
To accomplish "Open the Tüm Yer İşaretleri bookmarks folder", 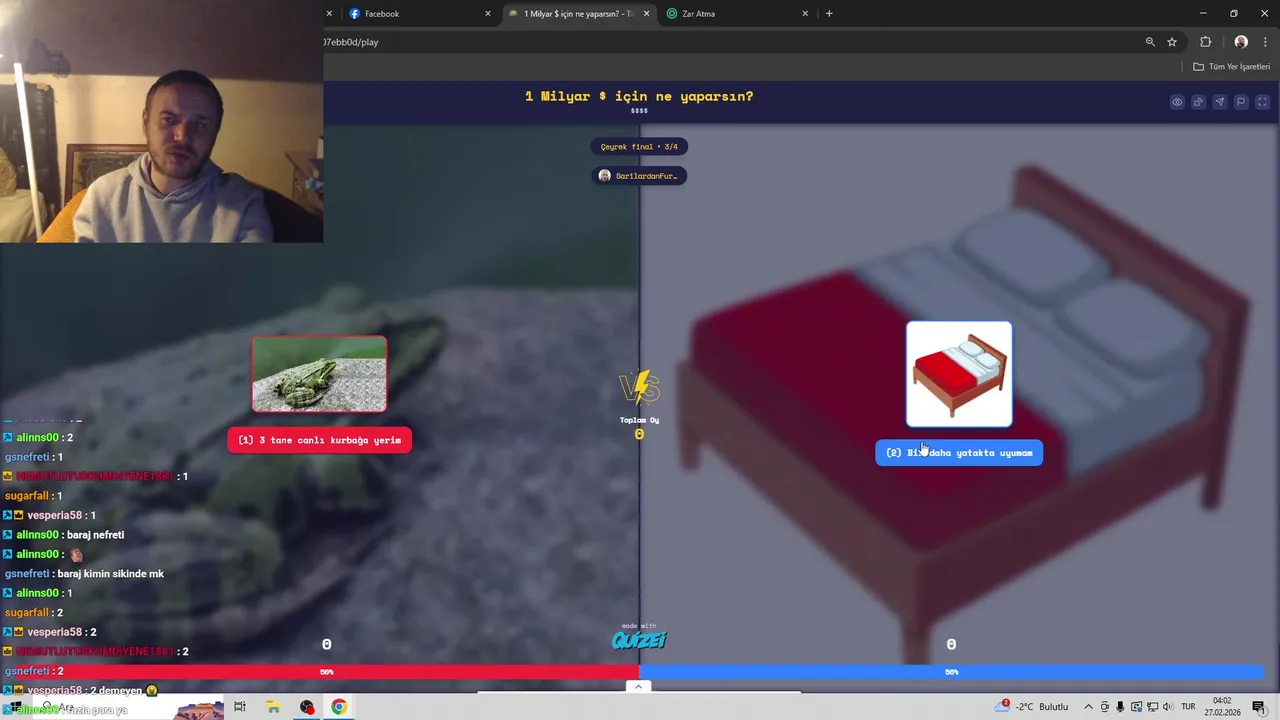I will [x=1231, y=66].
